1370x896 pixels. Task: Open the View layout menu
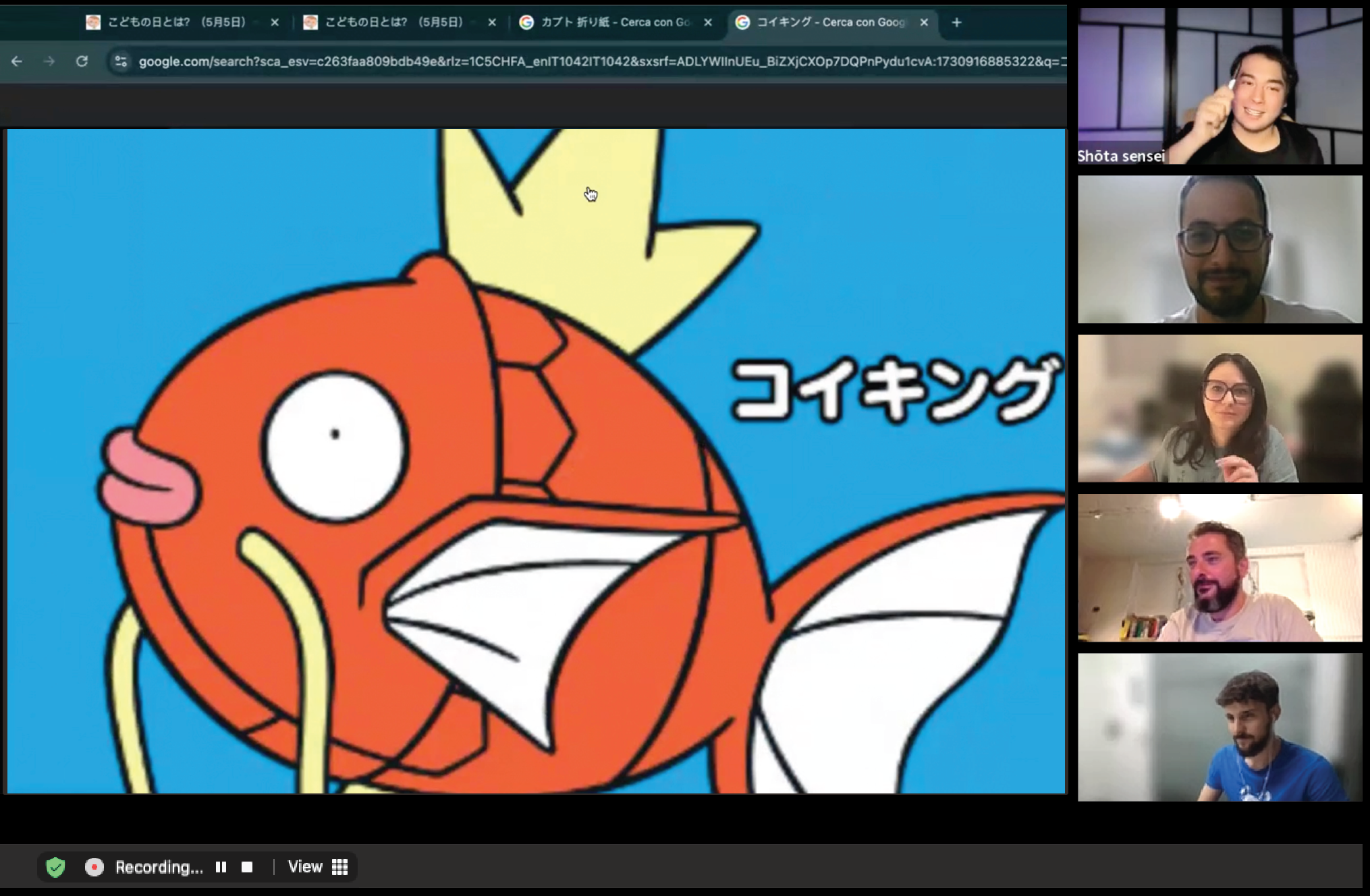tap(305, 867)
